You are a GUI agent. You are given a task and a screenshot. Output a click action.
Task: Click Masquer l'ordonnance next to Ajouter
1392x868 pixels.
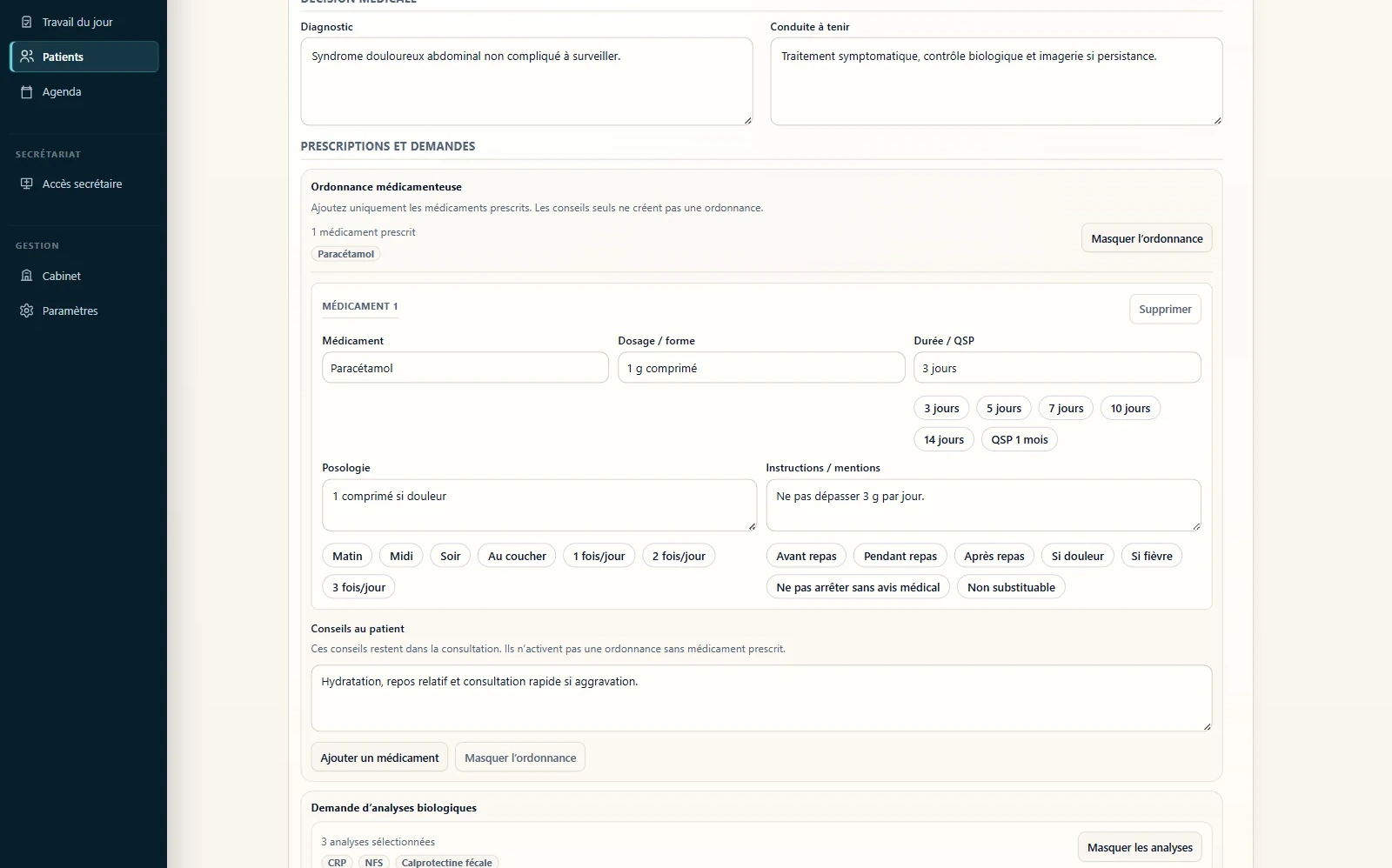point(520,758)
